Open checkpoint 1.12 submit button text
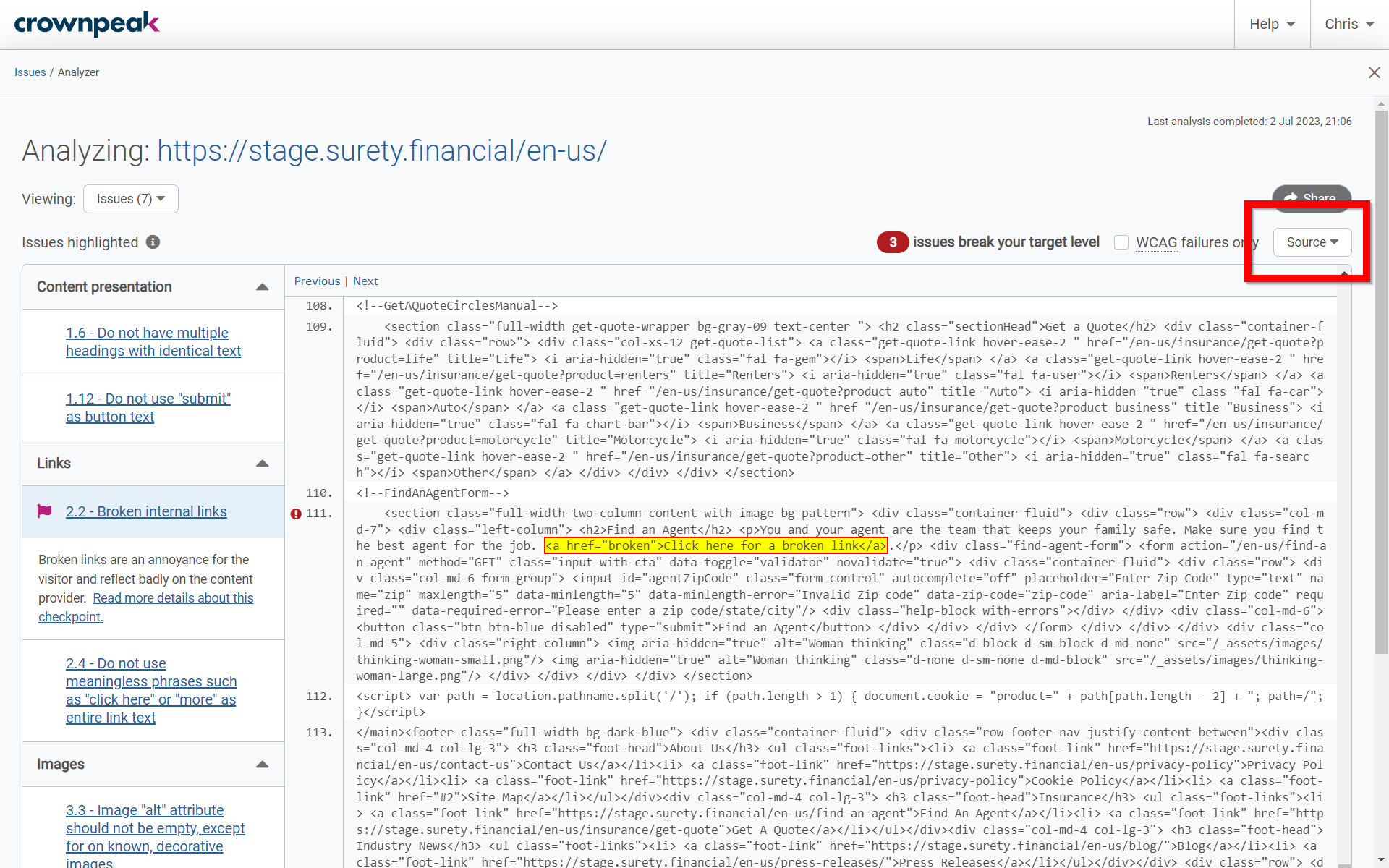Screen dimensions: 1389x868 (148, 408)
